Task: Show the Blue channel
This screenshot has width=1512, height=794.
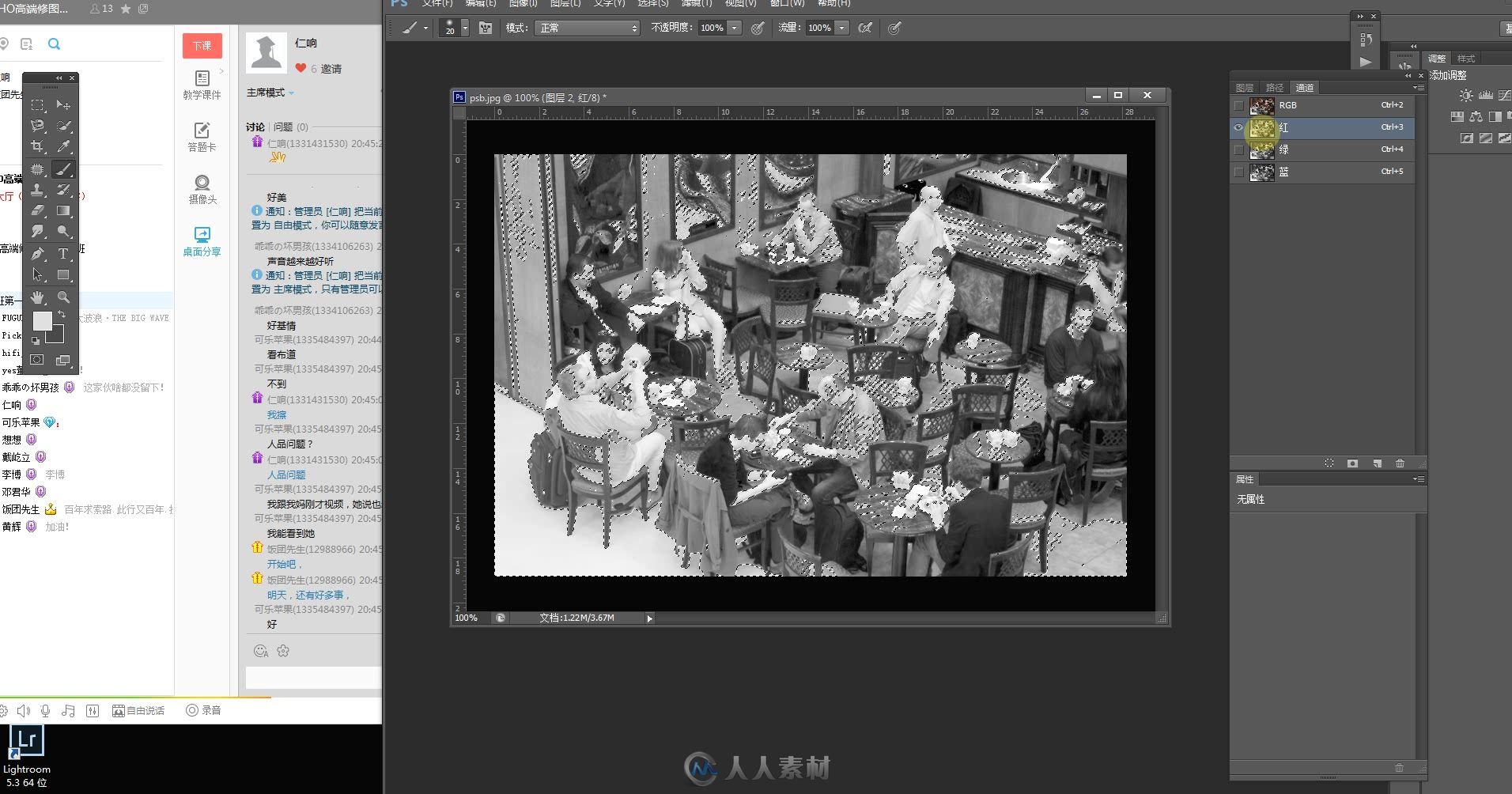Action: (1238, 172)
